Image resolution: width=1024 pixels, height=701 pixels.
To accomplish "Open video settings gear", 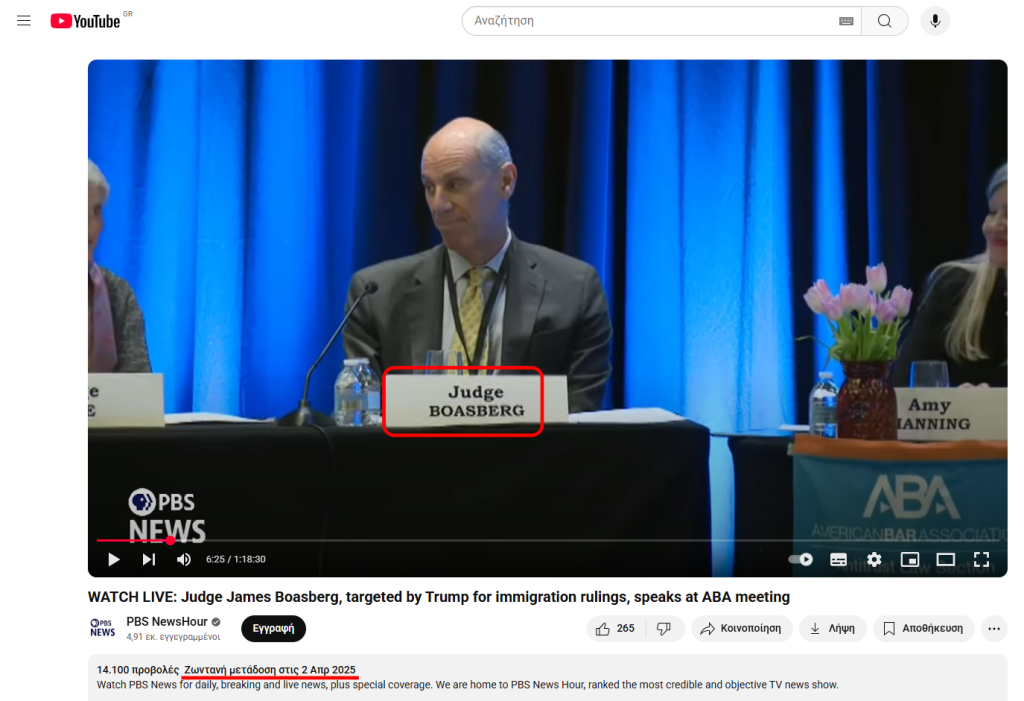I will (x=874, y=559).
